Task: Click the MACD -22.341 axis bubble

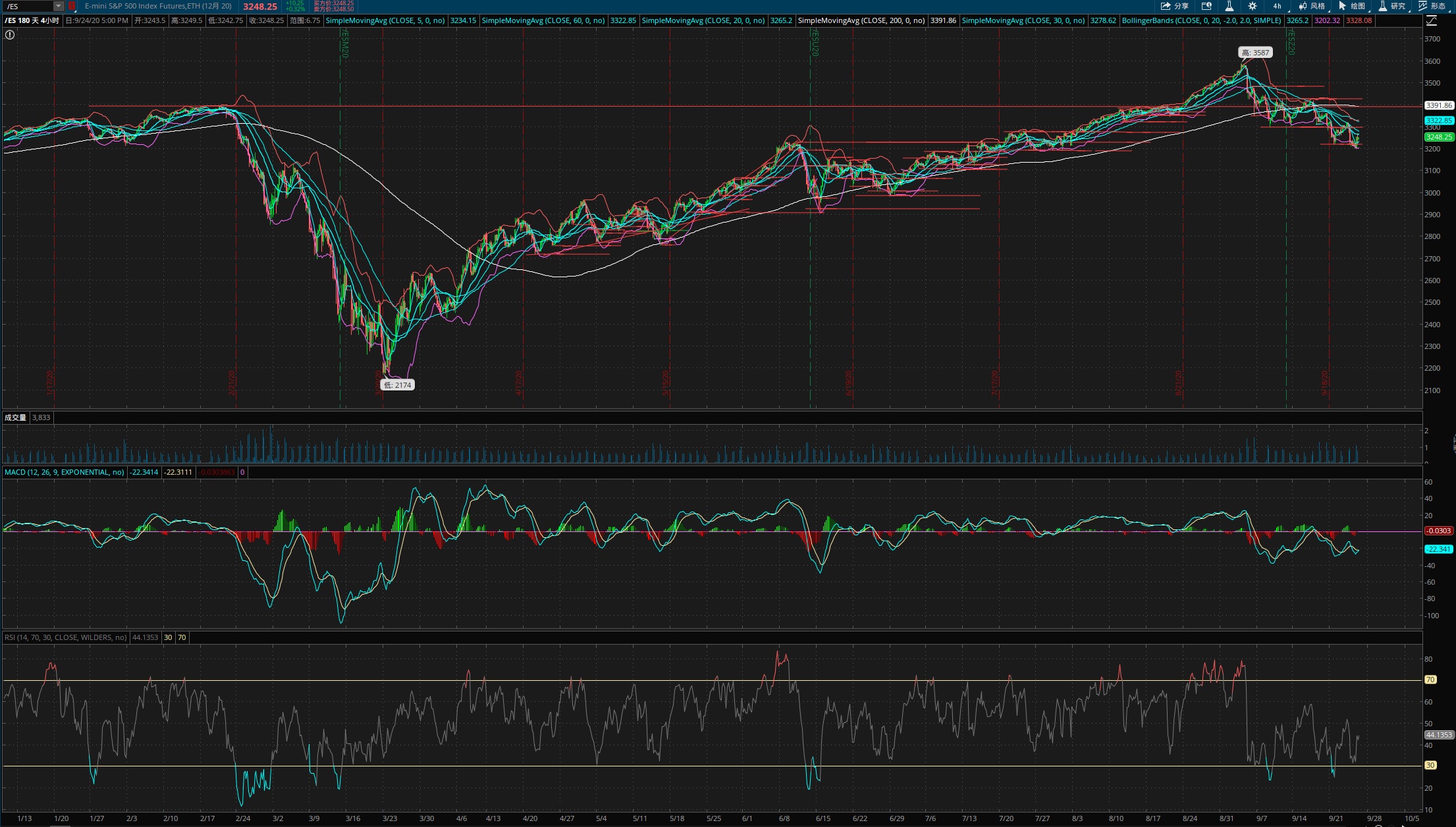Action: point(1439,549)
